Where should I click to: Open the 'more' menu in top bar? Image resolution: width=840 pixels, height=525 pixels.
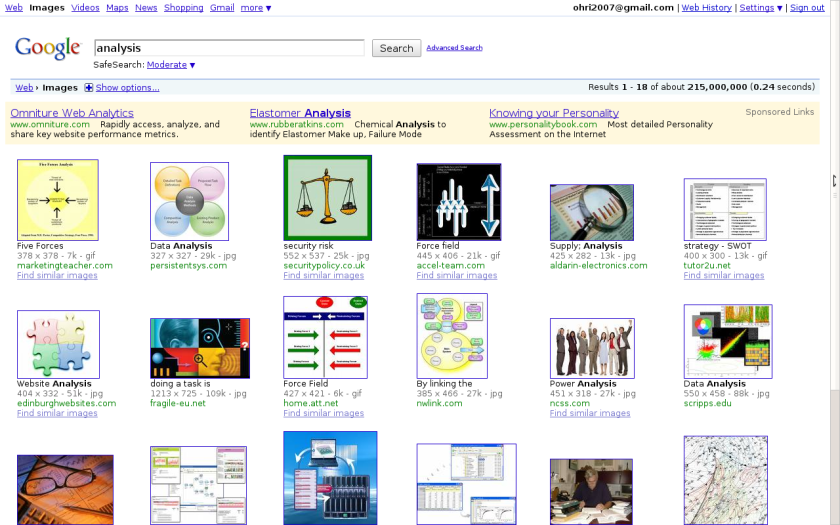[x=255, y=8]
